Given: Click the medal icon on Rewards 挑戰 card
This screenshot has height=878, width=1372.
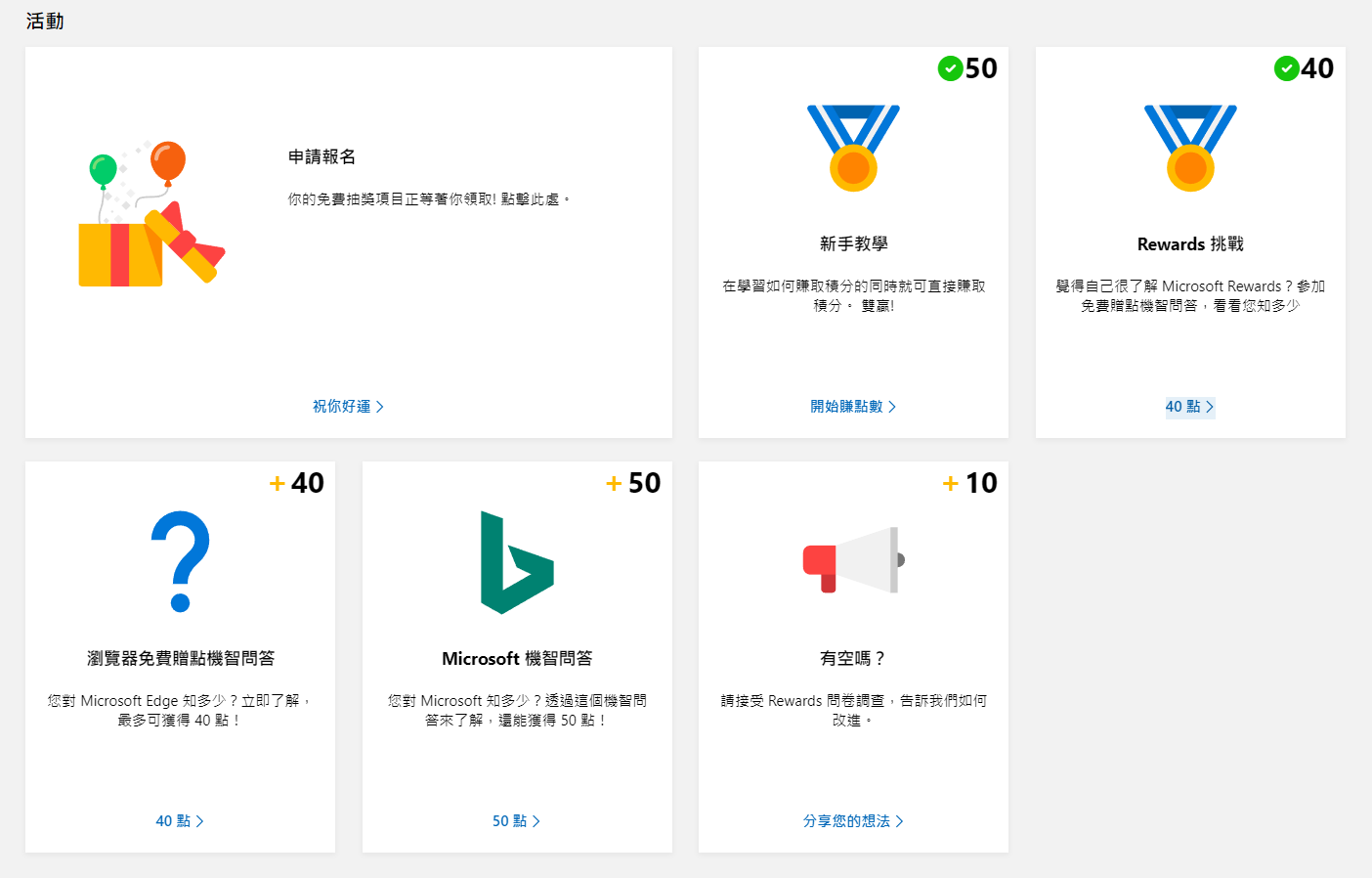Looking at the screenshot, I should tap(1190, 149).
